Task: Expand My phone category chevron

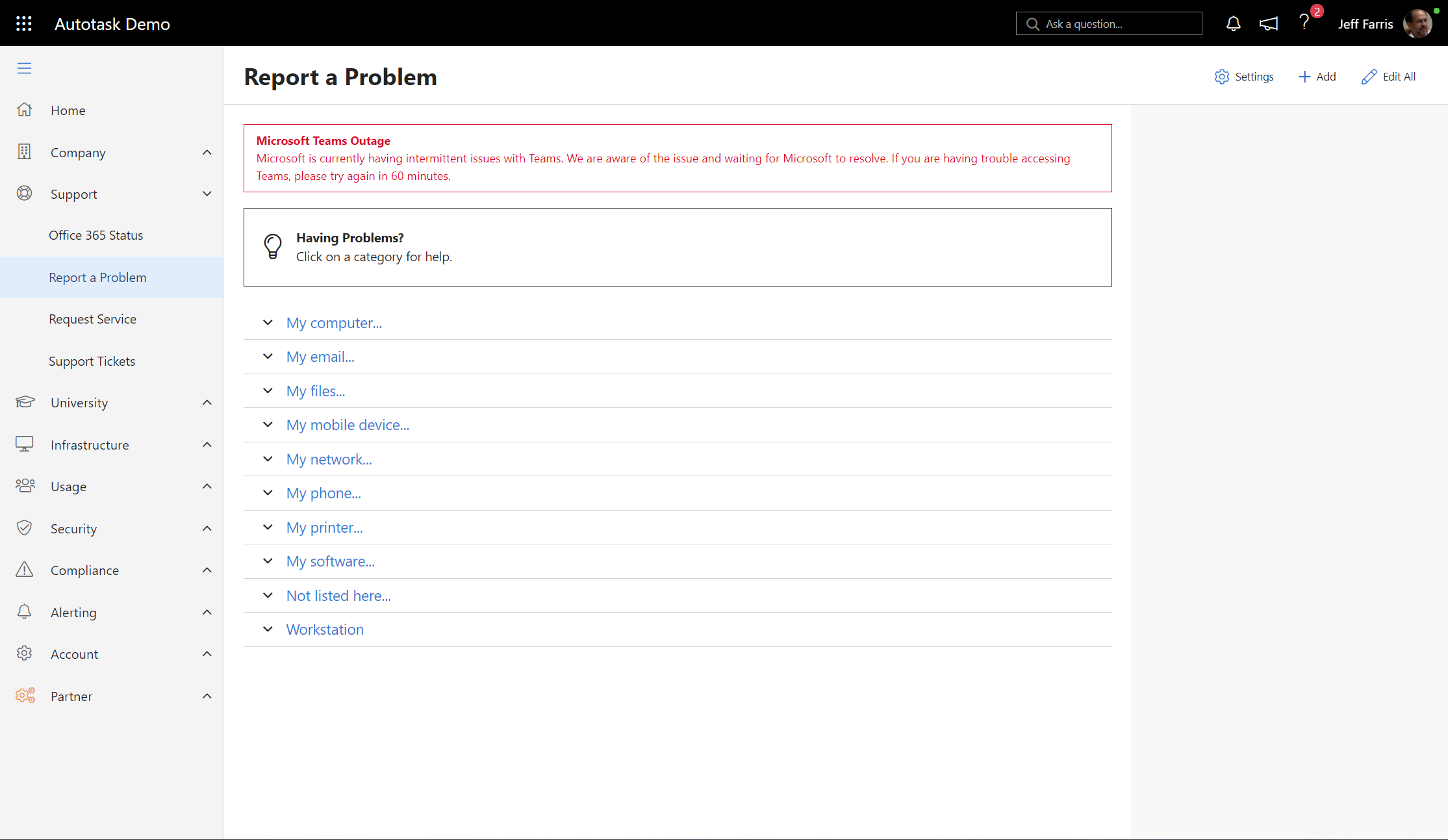Action: [268, 492]
